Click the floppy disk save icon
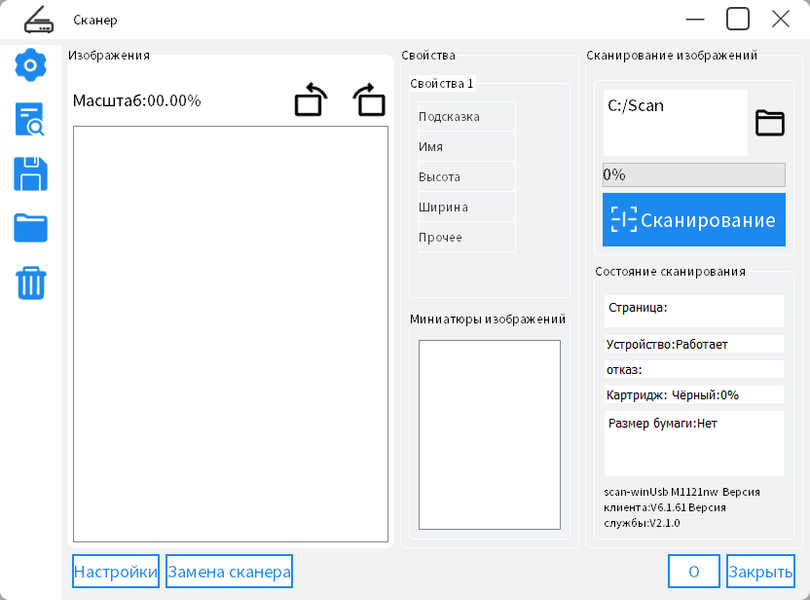The image size is (810, 600). 30,174
